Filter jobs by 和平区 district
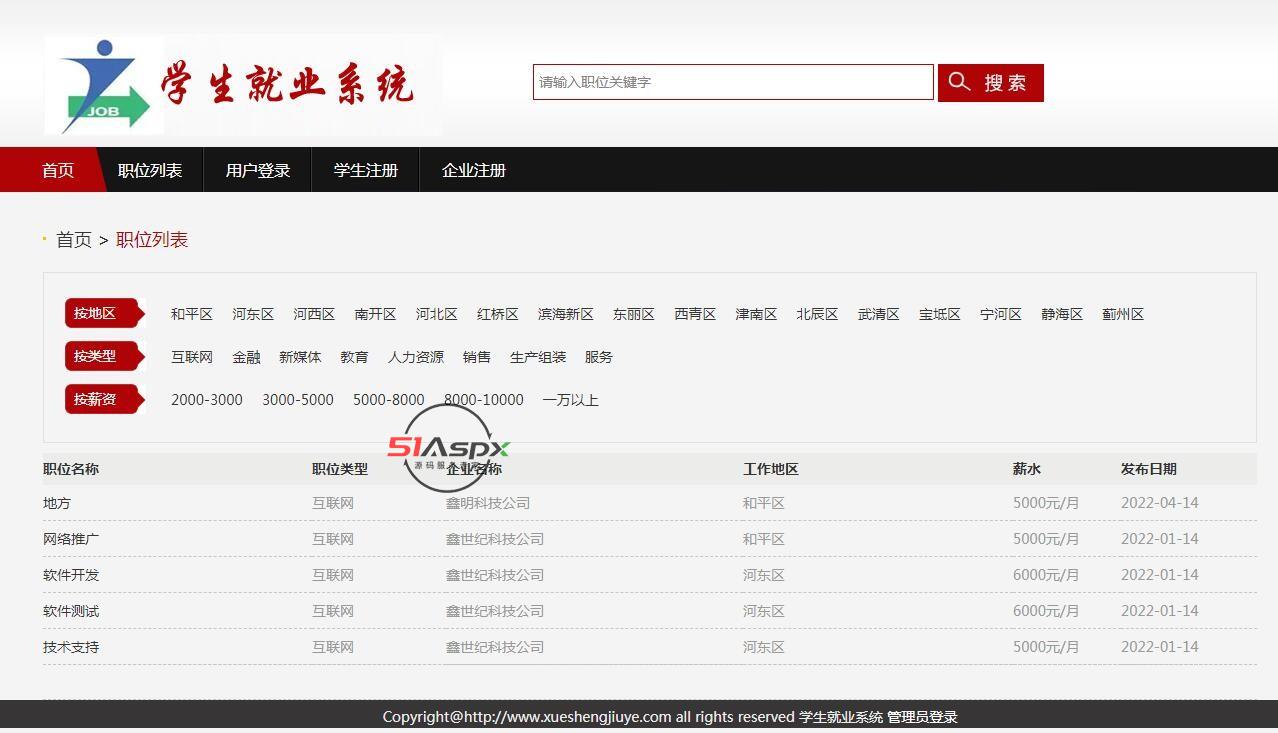 pos(192,314)
